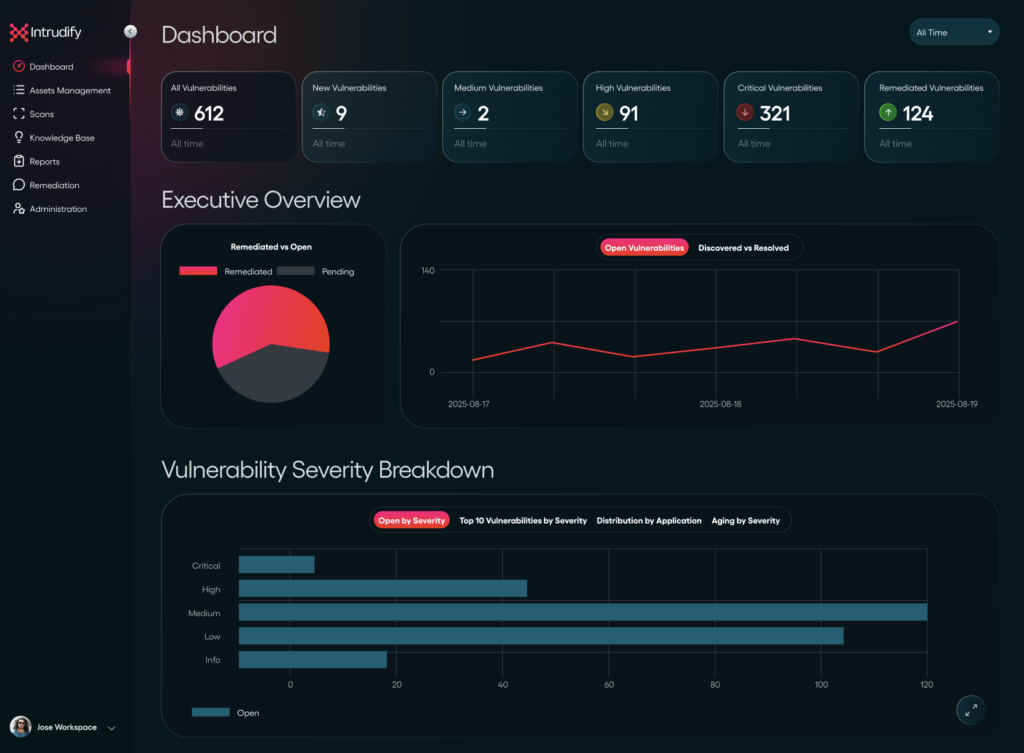Click the Scans icon in sidebar

pos(18,114)
